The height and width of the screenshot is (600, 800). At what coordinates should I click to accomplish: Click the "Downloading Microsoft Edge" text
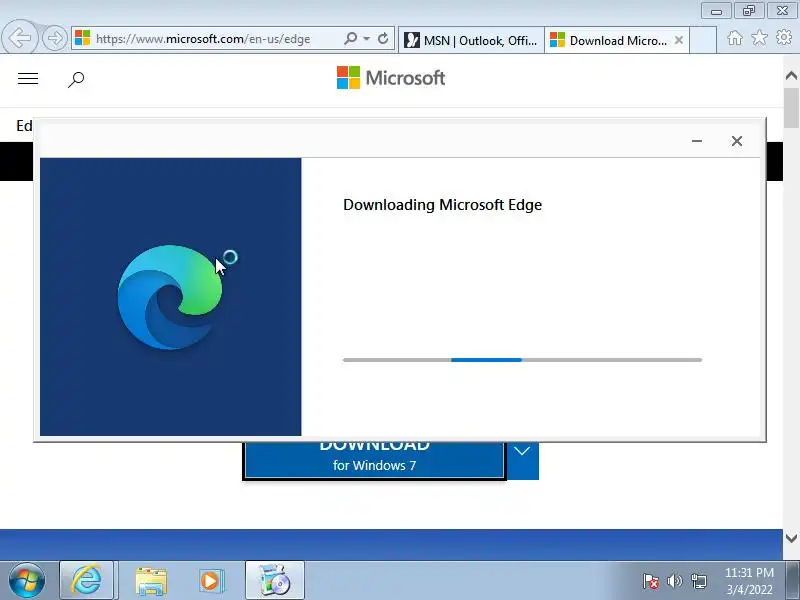click(442, 205)
